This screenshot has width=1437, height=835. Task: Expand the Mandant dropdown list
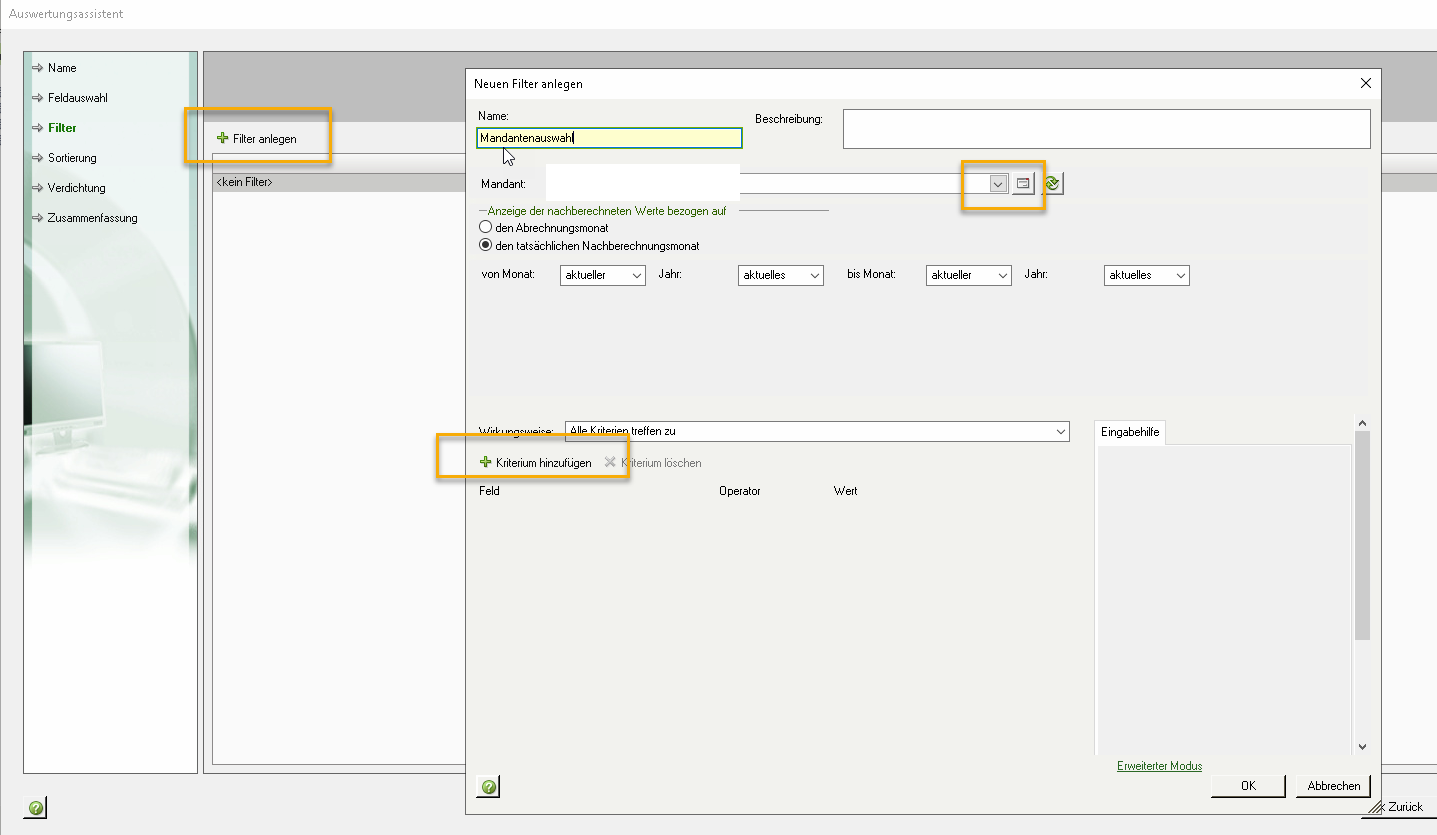[x=997, y=184]
